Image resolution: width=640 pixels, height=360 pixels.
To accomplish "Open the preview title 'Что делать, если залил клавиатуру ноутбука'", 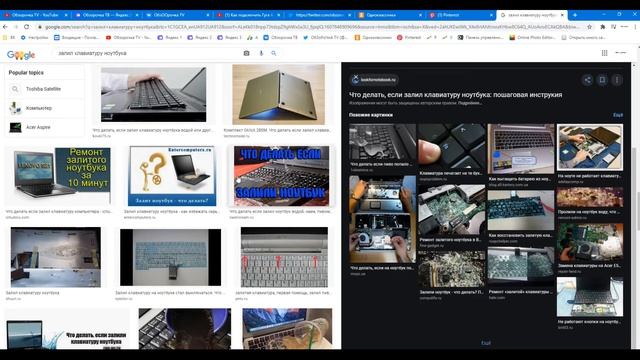I will (456, 95).
